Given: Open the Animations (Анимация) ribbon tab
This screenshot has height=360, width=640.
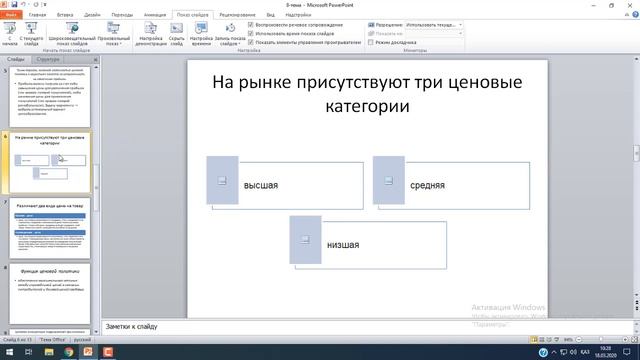Looking at the screenshot, I should (x=155, y=15).
